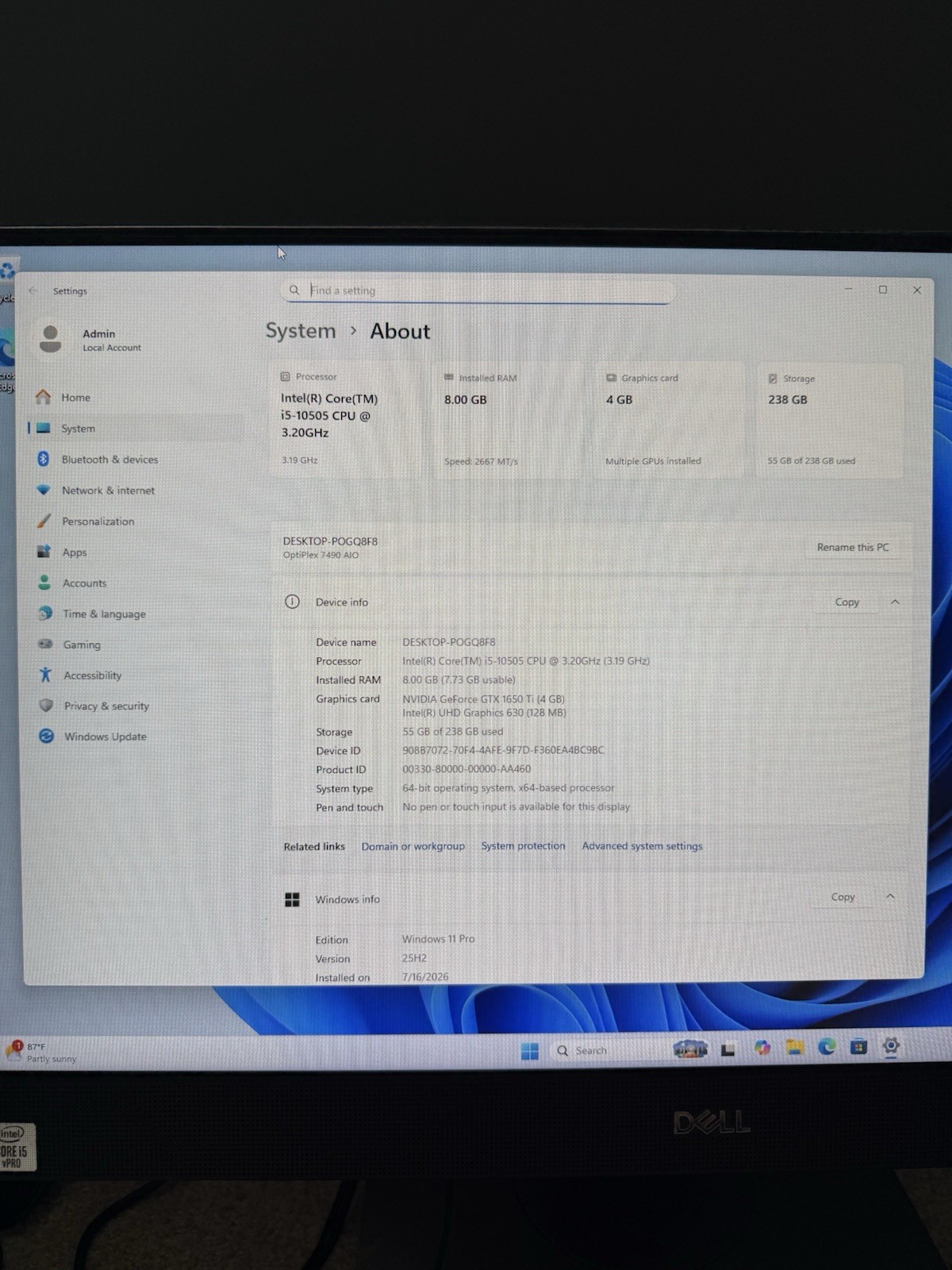Click the Graphics card summary card
The width and height of the screenshot is (952, 1270).
(669, 419)
